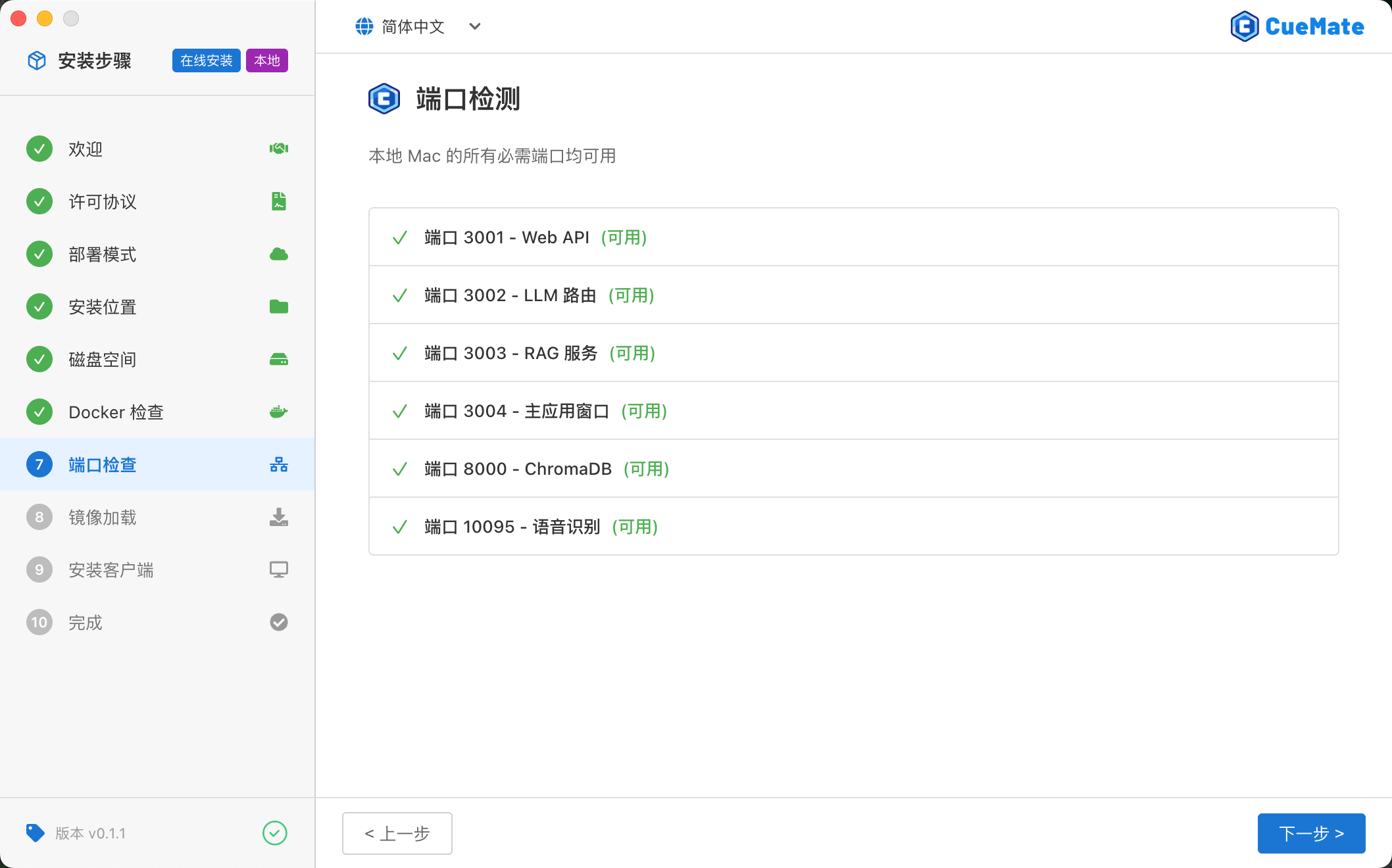Viewport: 1392px width, 868px height.
Task: Open the 简体中文 language dropdown
Action: click(413, 26)
